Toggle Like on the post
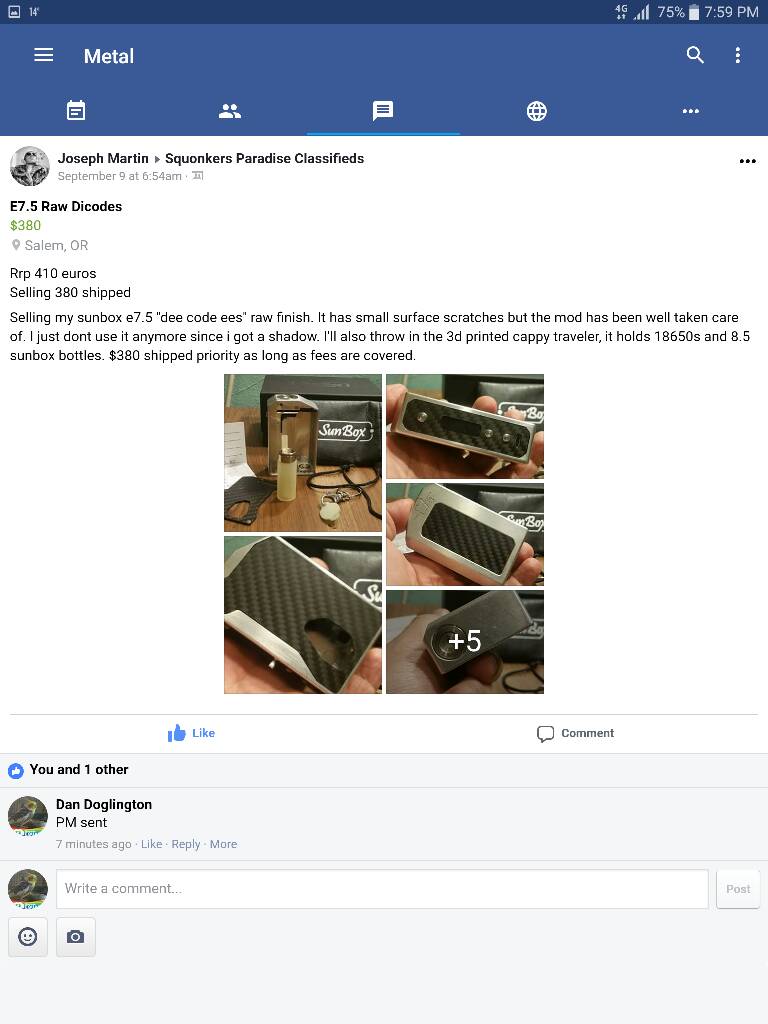The height and width of the screenshot is (1024, 768). [x=191, y=733]
